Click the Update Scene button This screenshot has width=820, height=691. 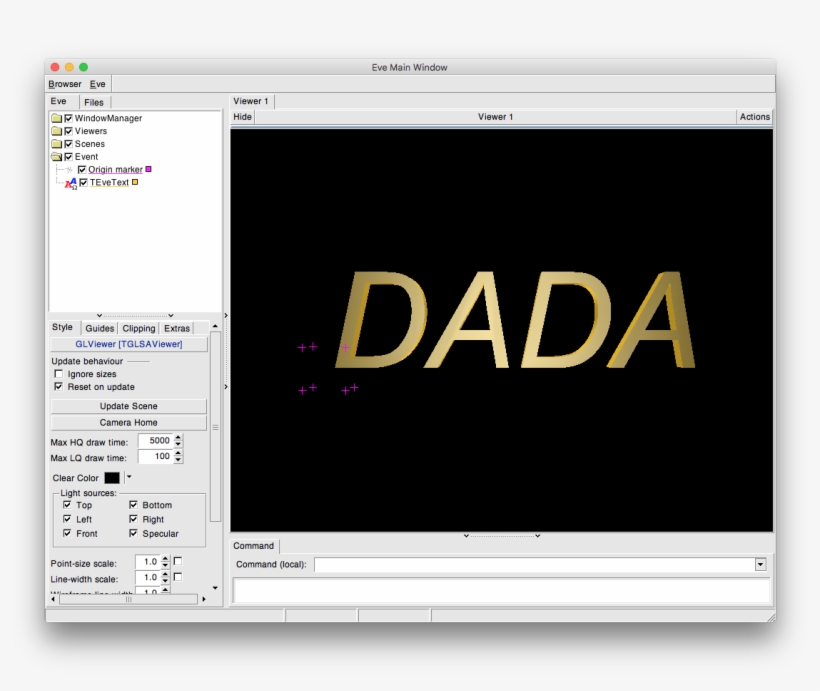(128, 406)
